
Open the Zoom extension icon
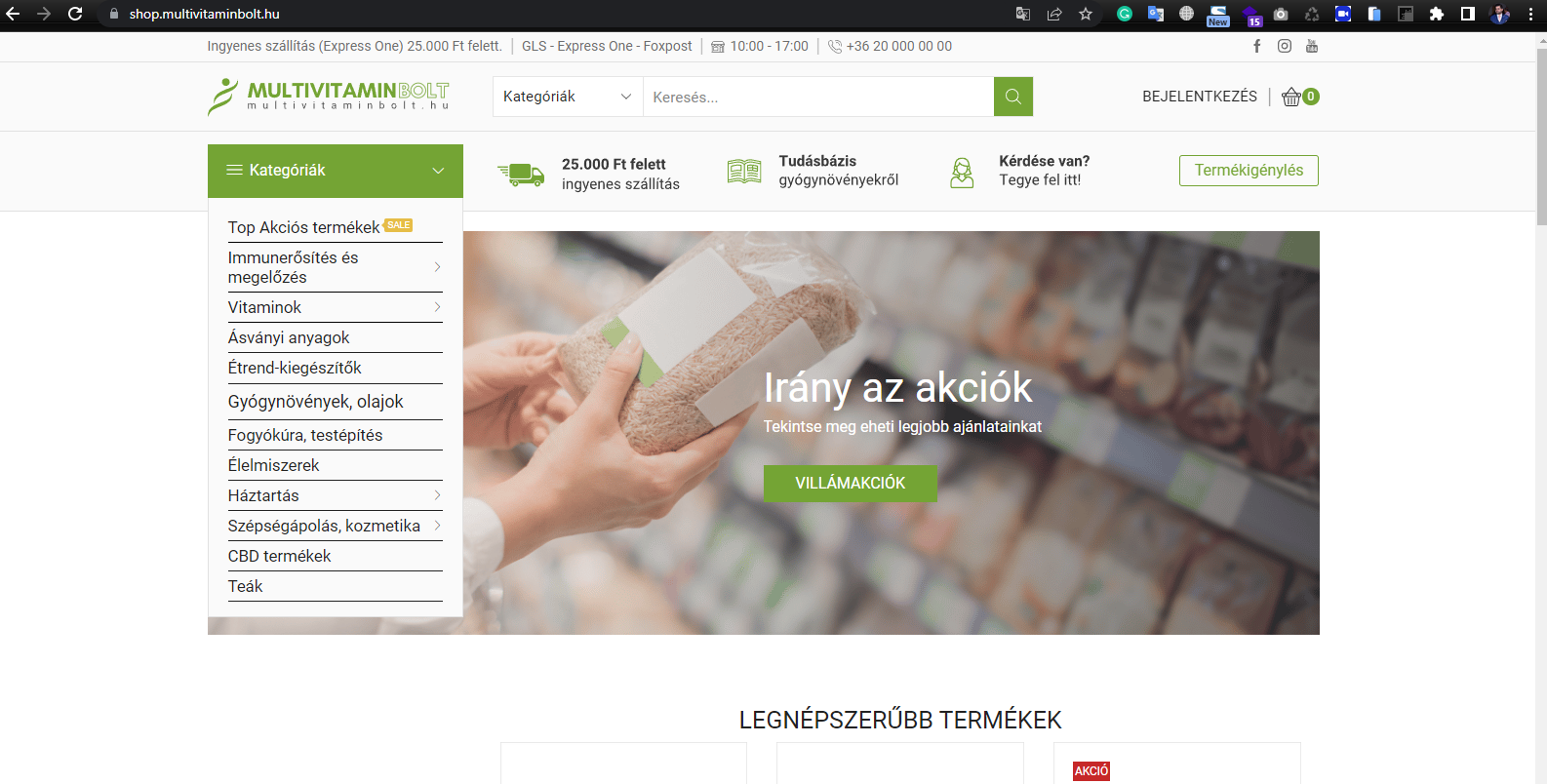(x=1343, y=14)
